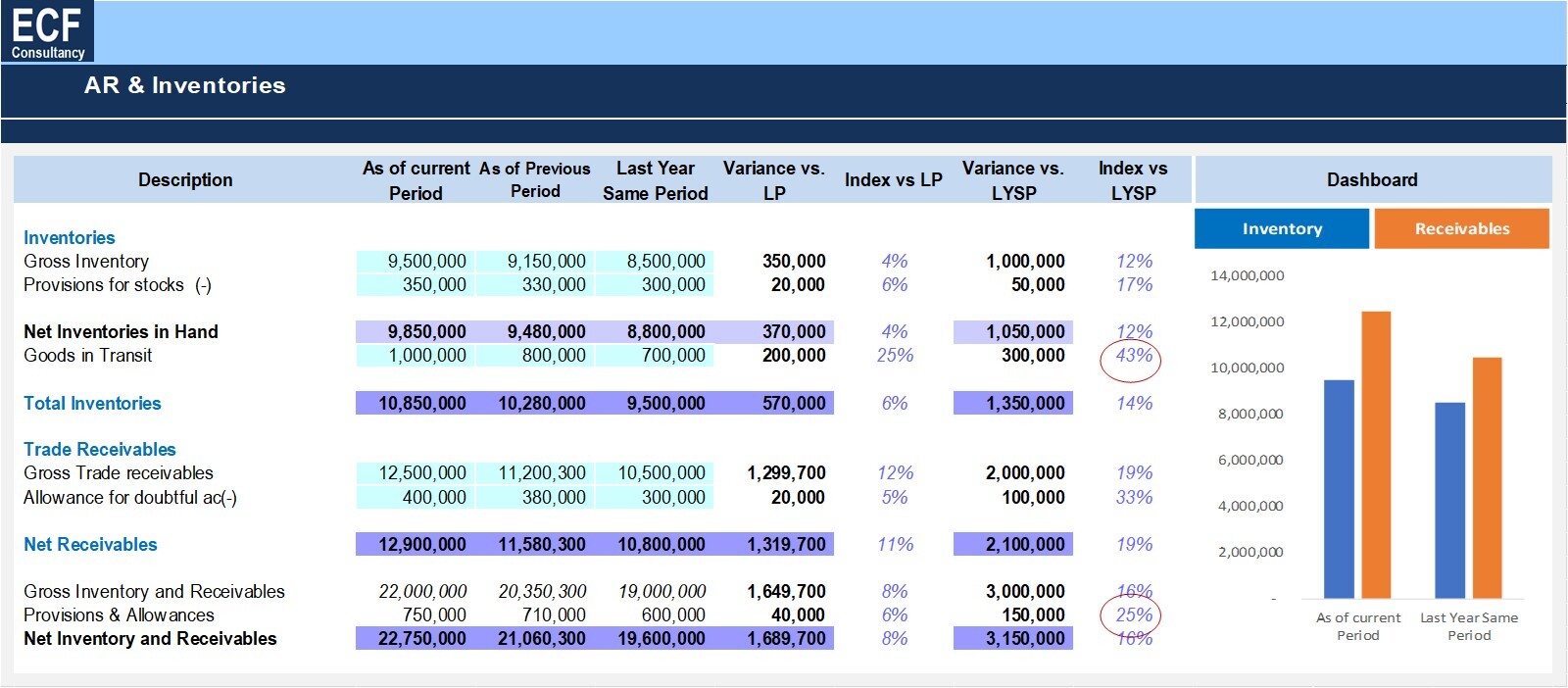The width and height of the screenshot is (1568, 688).
Task: Click the Net Receivables label
Action: click(90, 544)
